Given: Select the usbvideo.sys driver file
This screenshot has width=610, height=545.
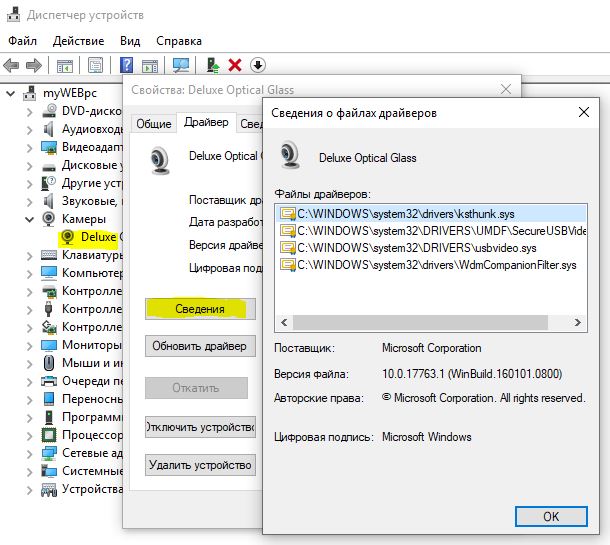Looking at the screenshot, I should click(x=431, y=248).
